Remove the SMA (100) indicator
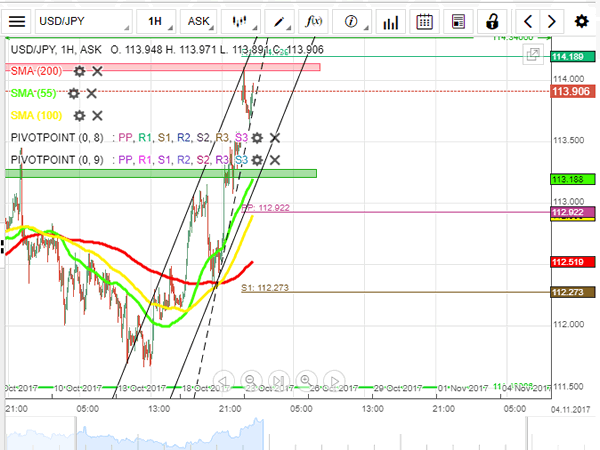 (99, 115)
